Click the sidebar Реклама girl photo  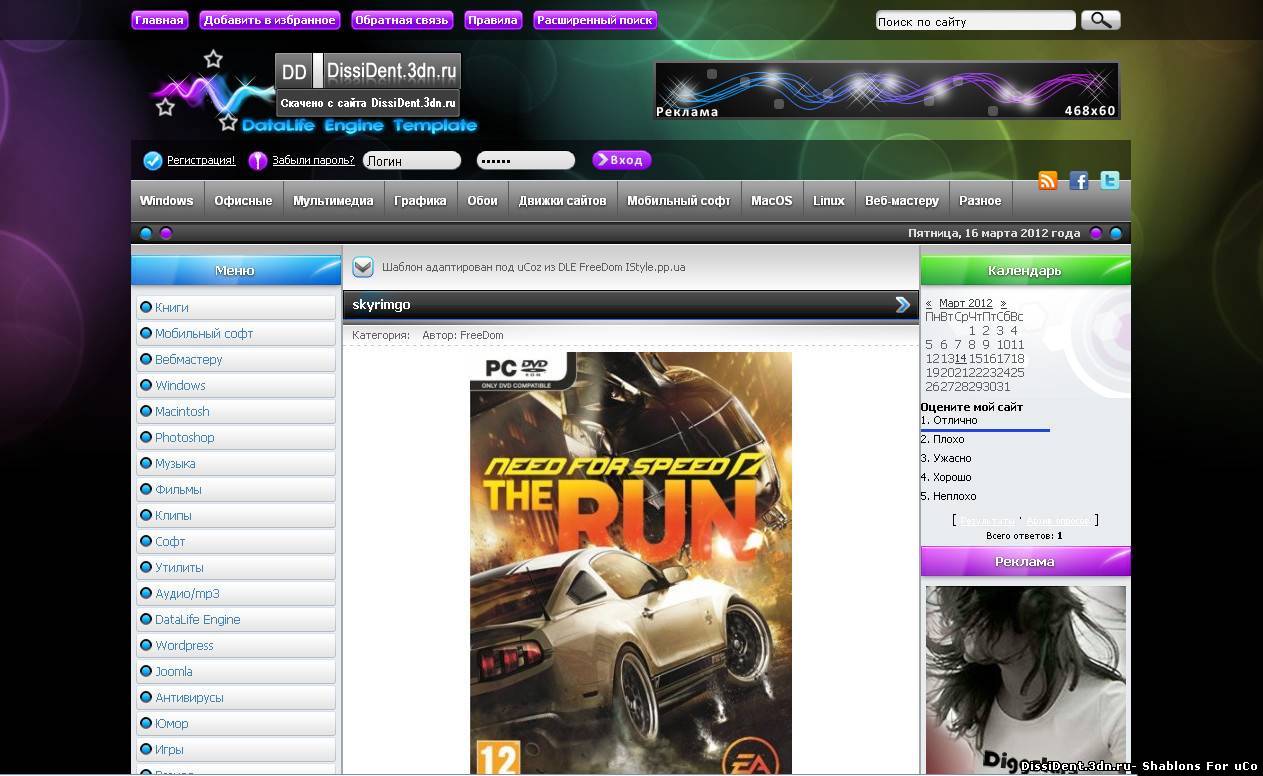pyautogui.click(x=1026, y=680)
